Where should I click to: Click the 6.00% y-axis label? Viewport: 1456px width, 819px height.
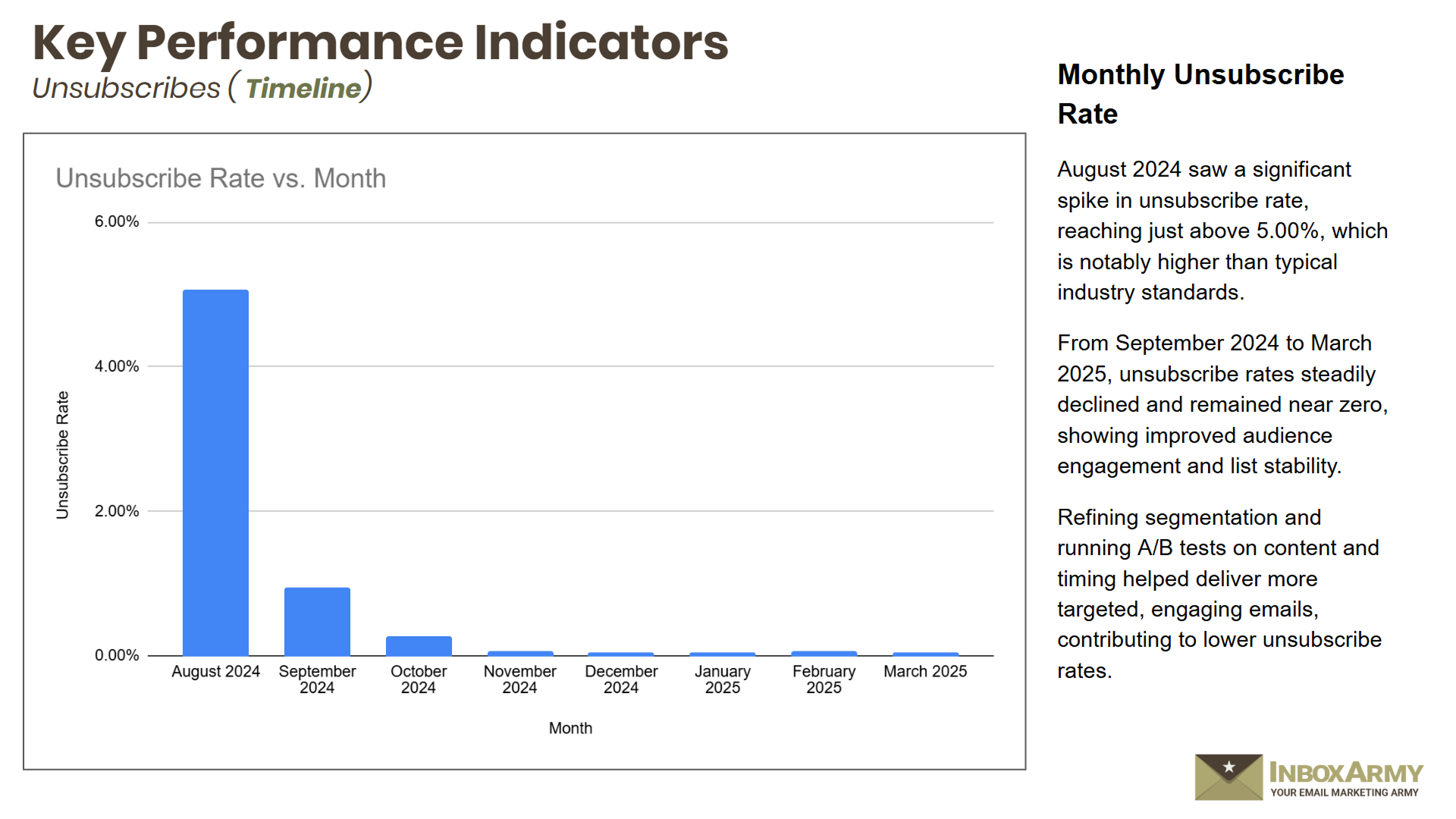[116, 221]
